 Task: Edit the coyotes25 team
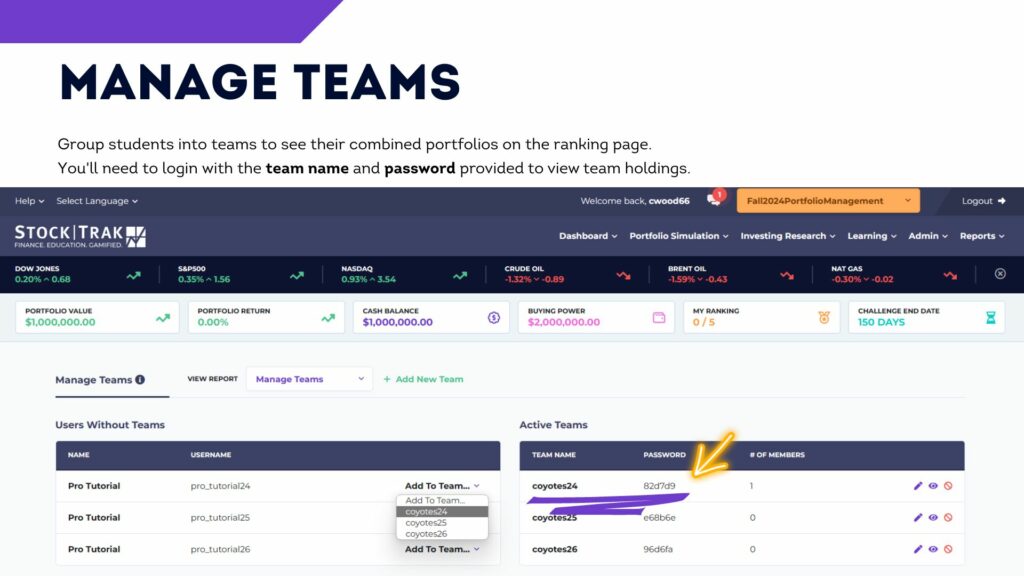918,517
